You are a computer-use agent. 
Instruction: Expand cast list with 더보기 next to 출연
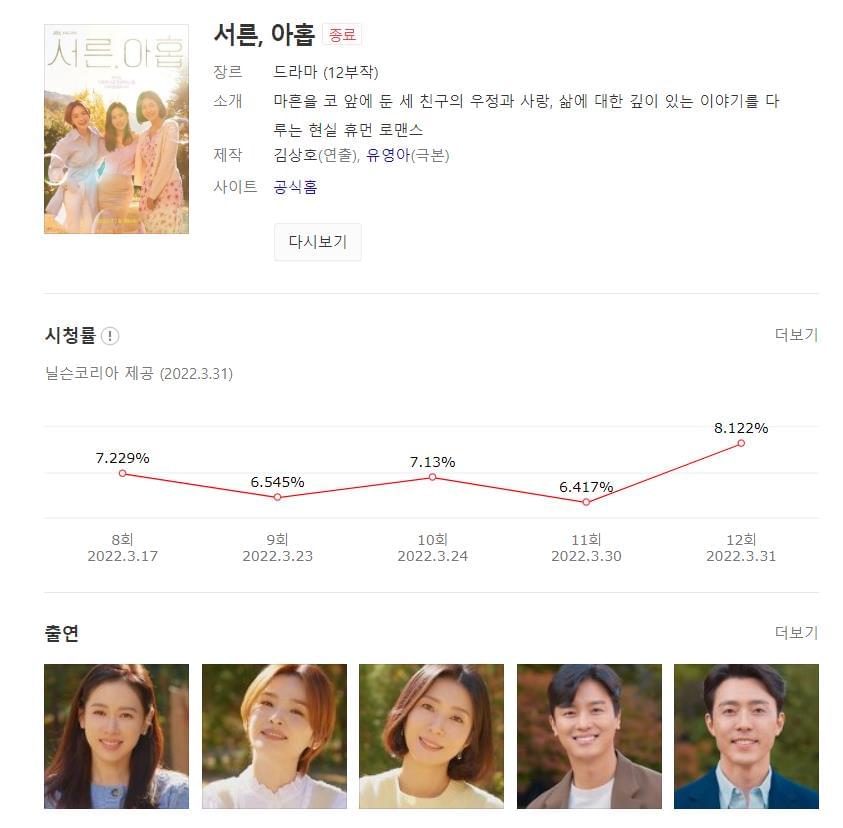796,633
